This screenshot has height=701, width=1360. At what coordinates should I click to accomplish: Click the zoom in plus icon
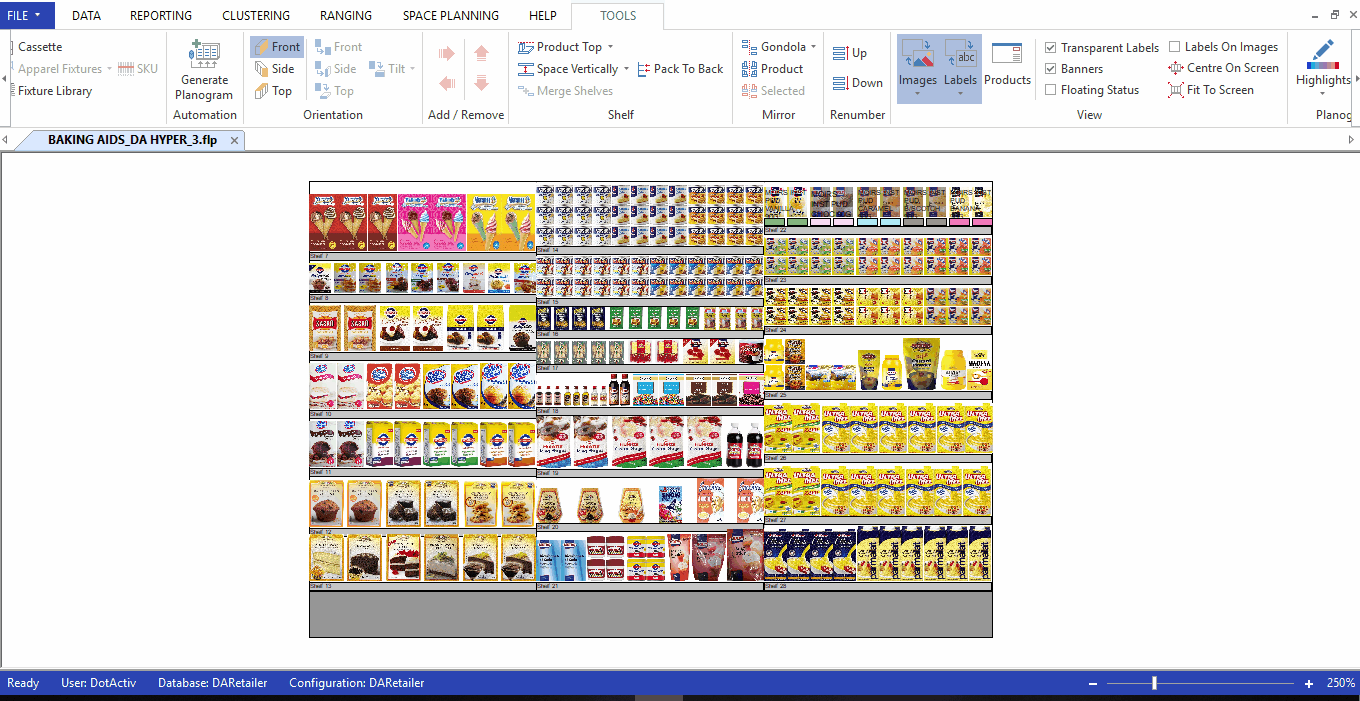coord(1309,684)
